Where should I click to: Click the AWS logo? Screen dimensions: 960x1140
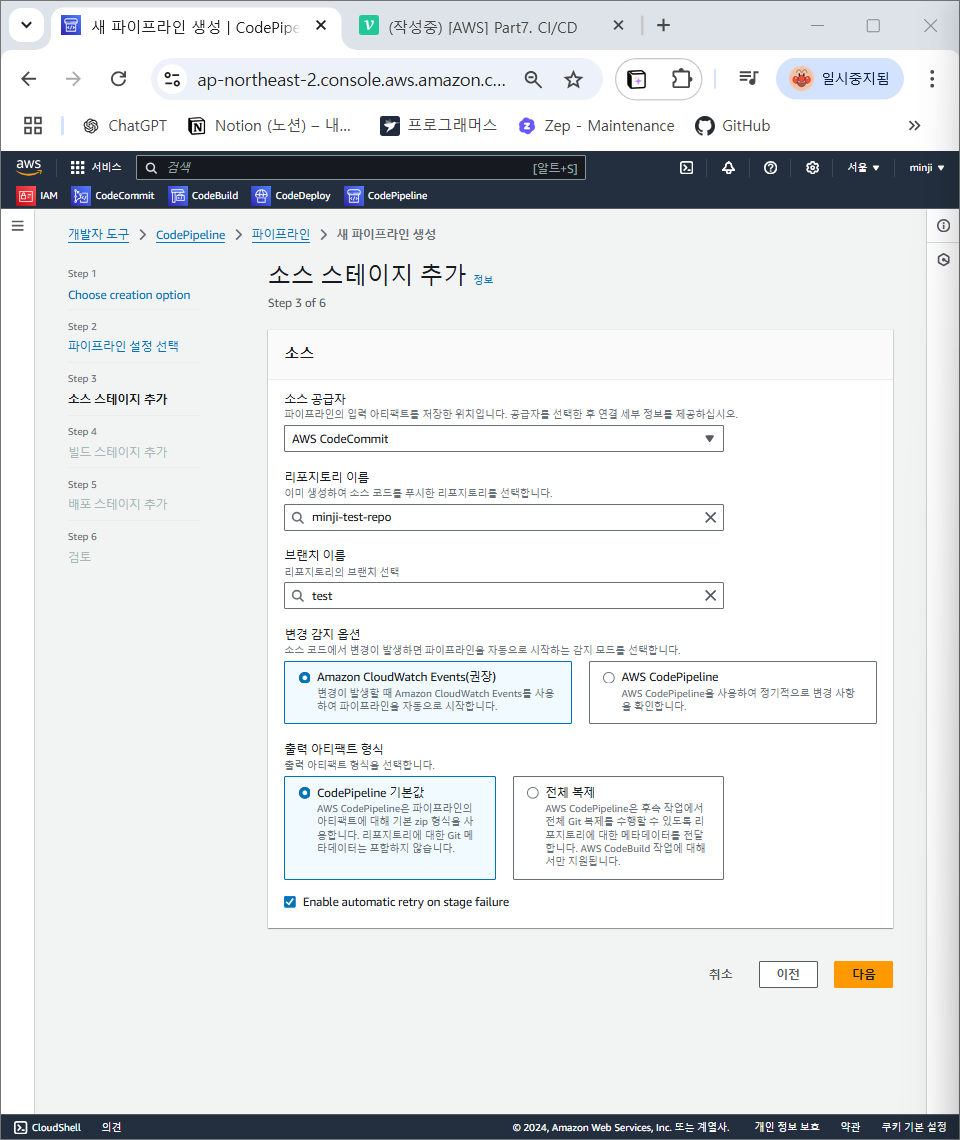coord(29,166)
